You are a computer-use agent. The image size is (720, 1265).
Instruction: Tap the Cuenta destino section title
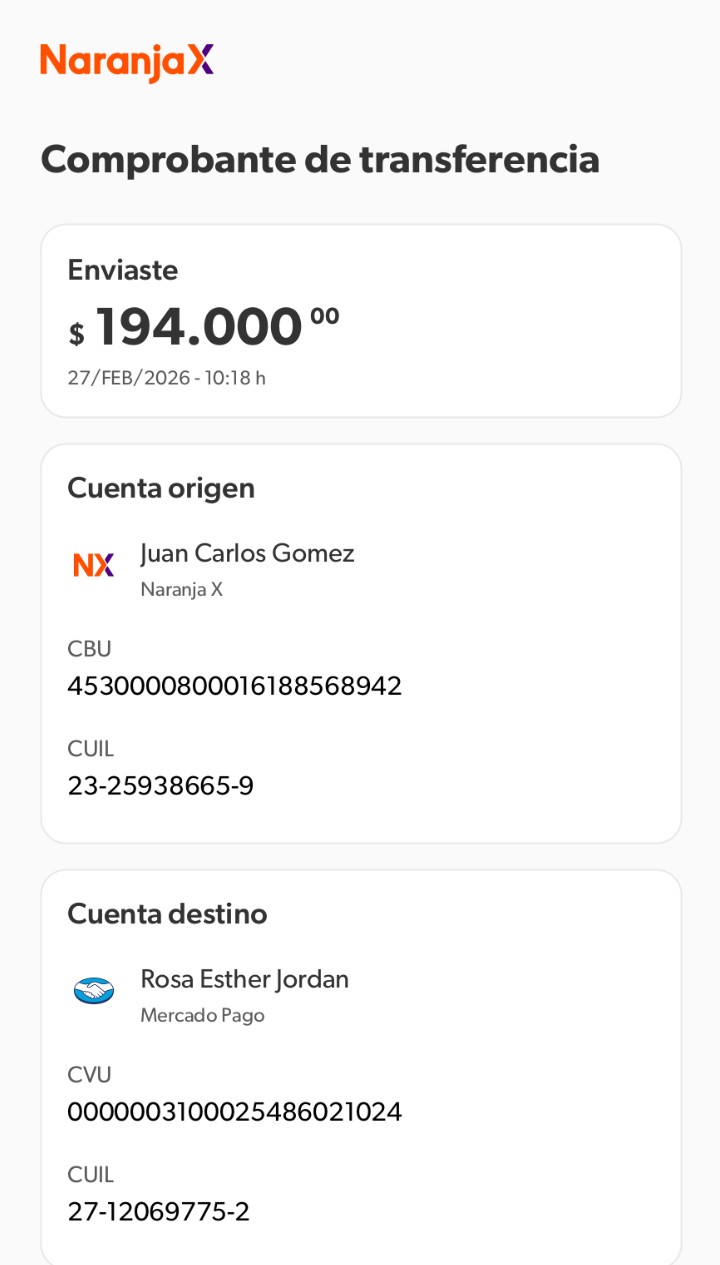pos(167,914)
